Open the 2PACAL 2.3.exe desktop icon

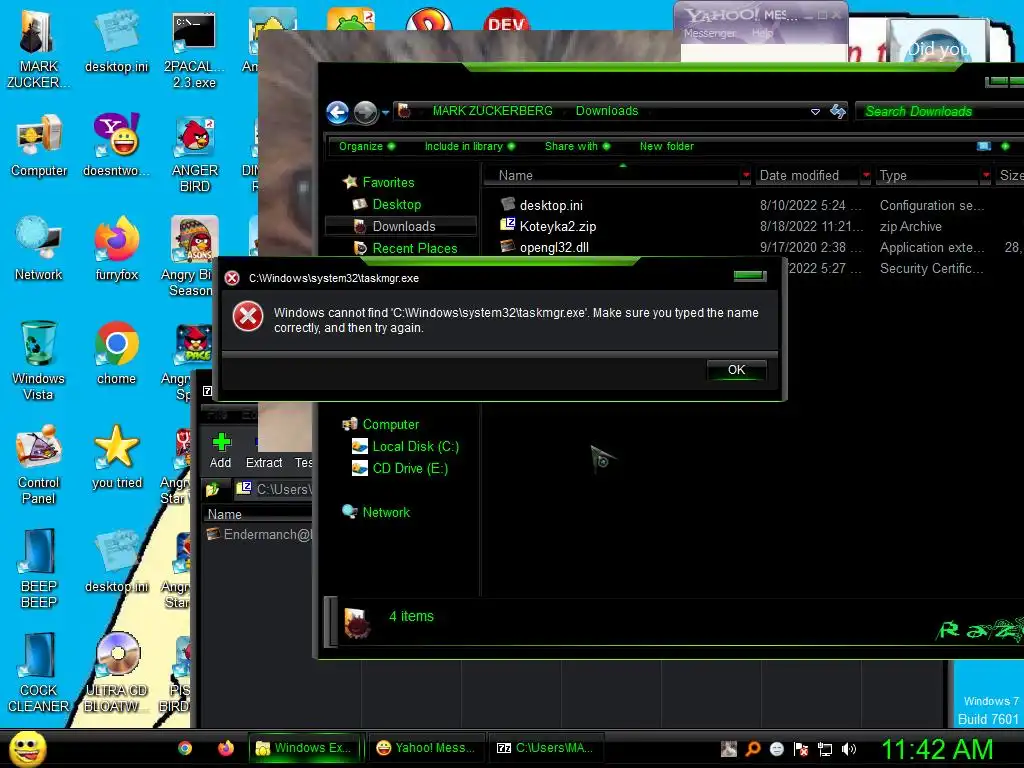coord(194,50)
